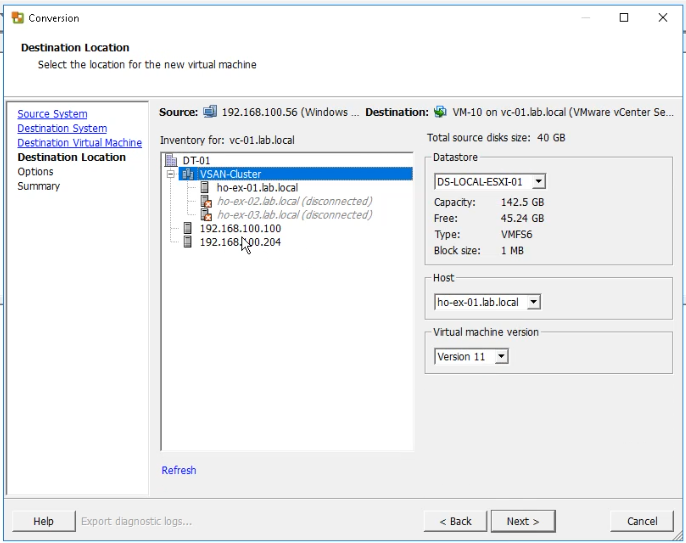The height and width of the screenshot is (543, 686).
Task: Click the Version 11 combo box
Action: 471,357
